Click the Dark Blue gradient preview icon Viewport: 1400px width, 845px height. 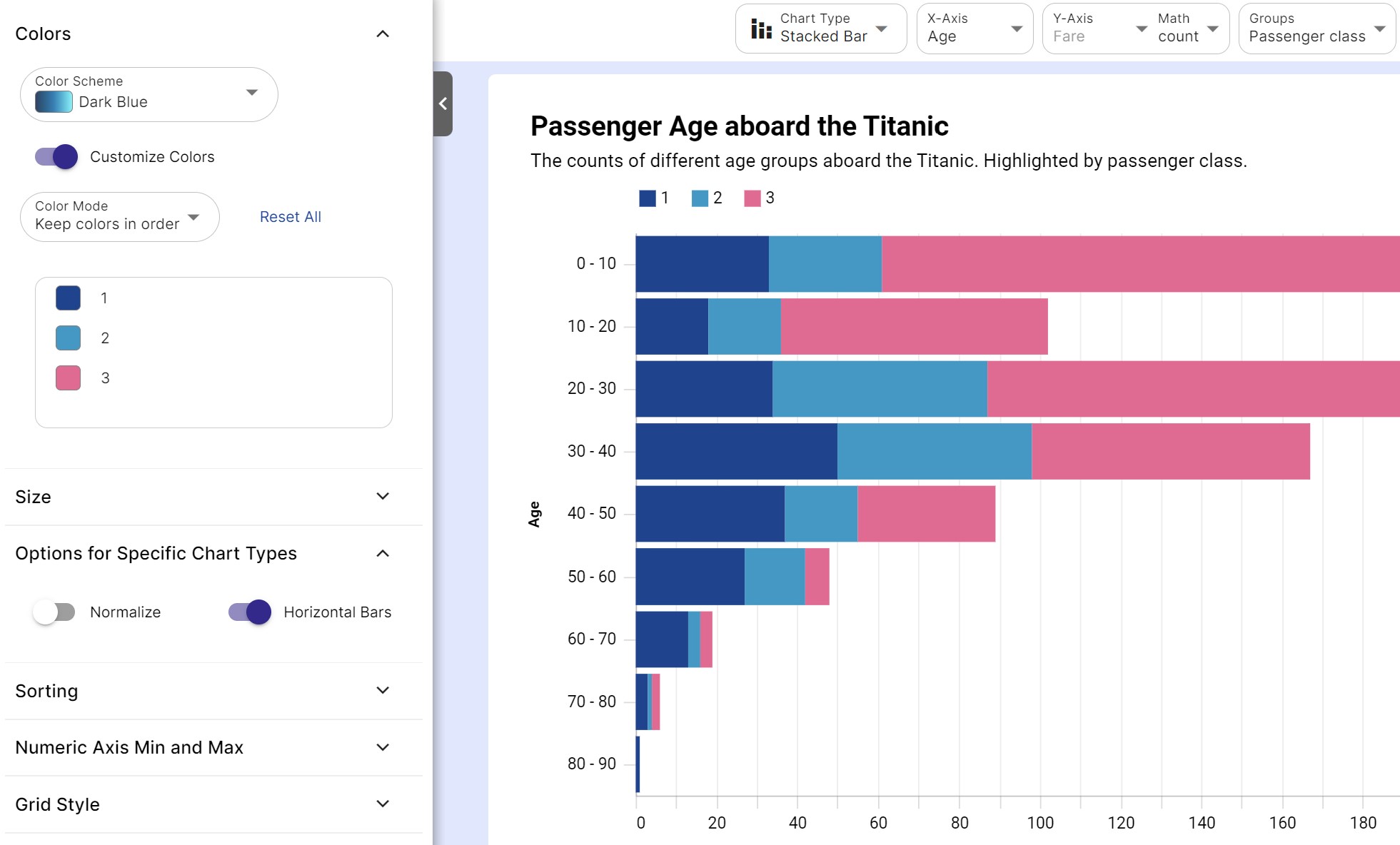click(x=54, y=102)
